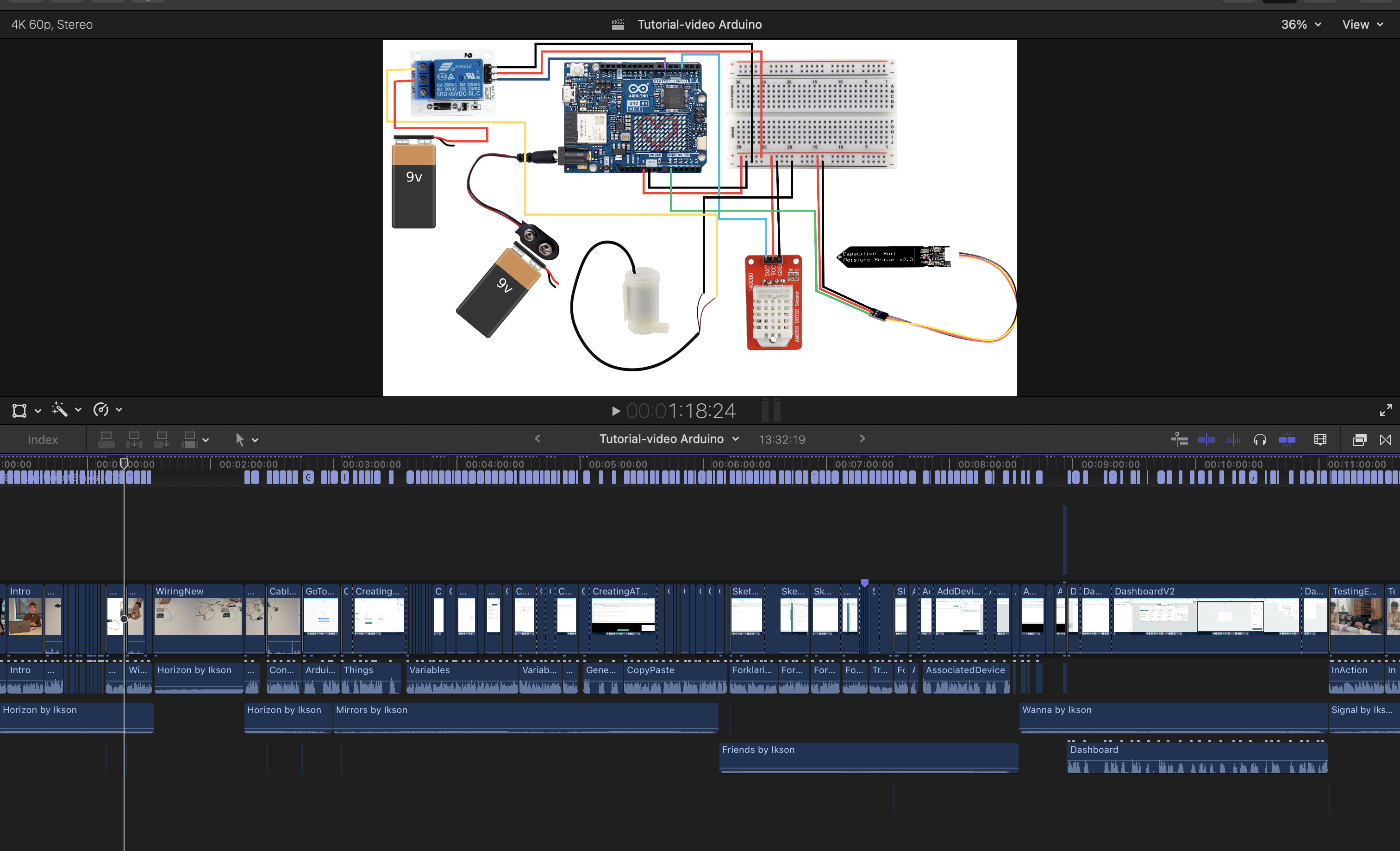
Task: Select the TestingE... video clip
Action: (x=1356, y=618)
